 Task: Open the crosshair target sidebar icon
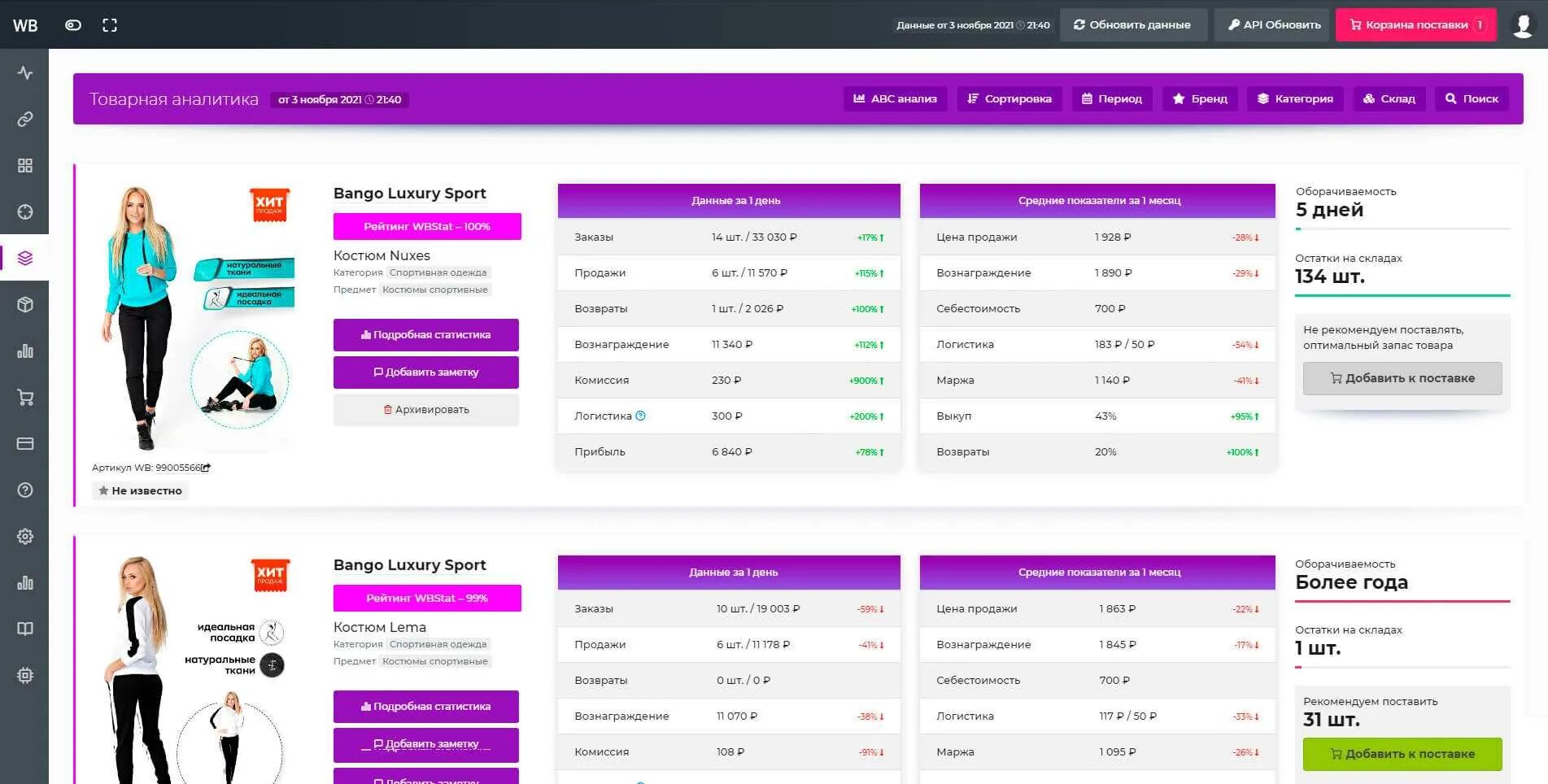pos(25,212)
